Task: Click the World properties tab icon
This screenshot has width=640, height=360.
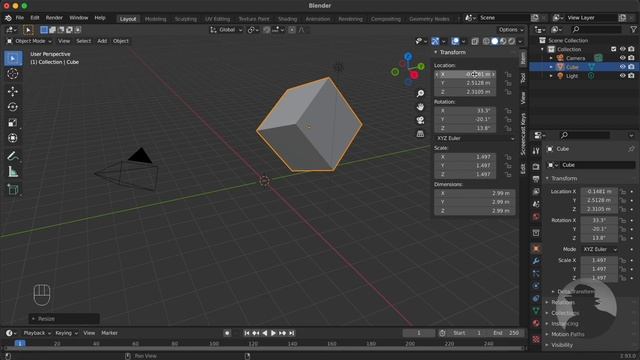Action: pyautogui.click(x=536, y=216)
